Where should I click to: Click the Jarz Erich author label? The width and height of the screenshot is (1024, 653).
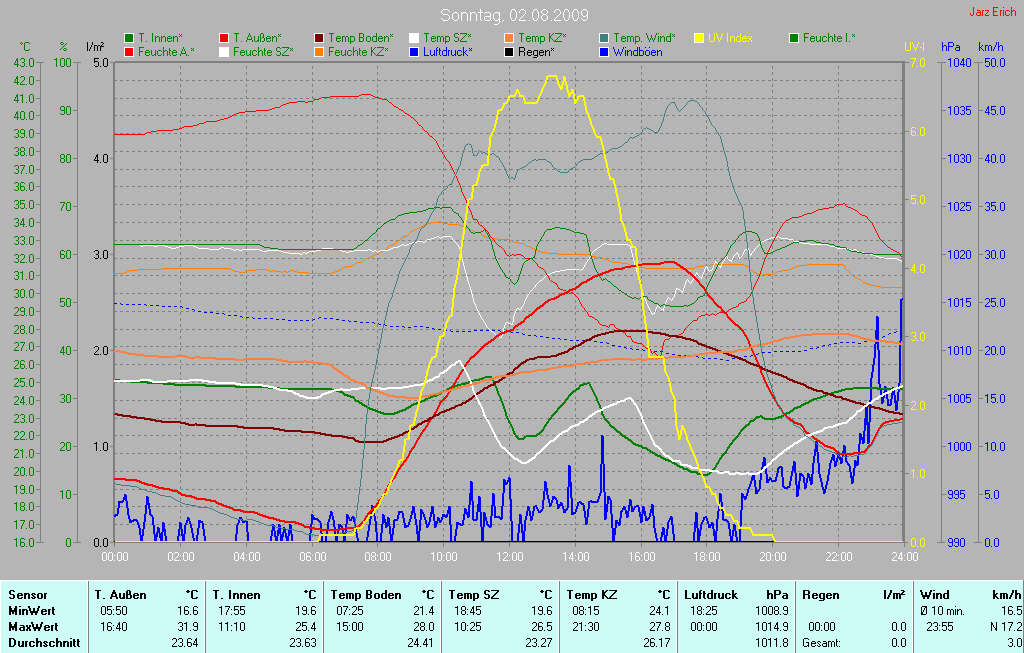pyautogui.click(x=993, y=12)
